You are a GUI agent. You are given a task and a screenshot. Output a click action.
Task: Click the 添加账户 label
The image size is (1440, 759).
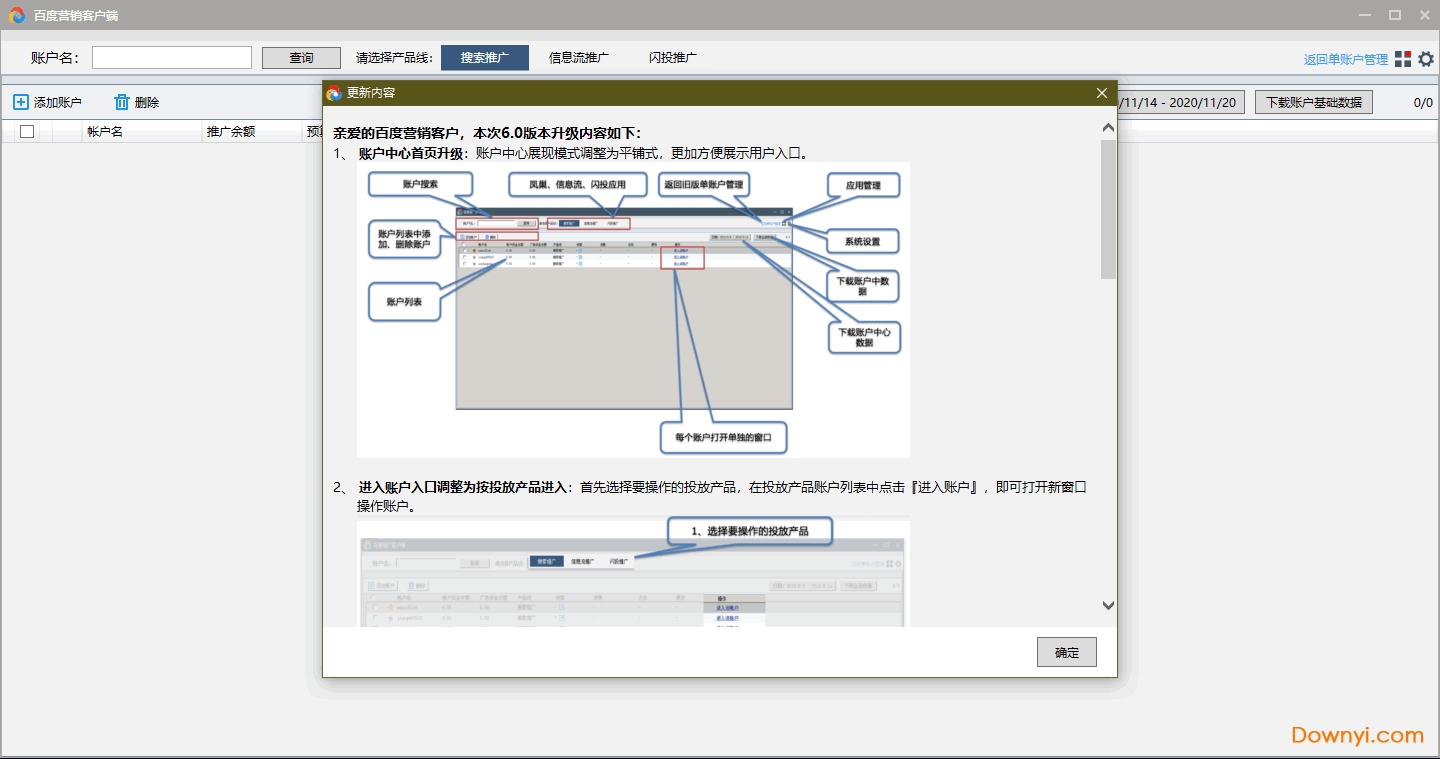[x=58, y=102]
